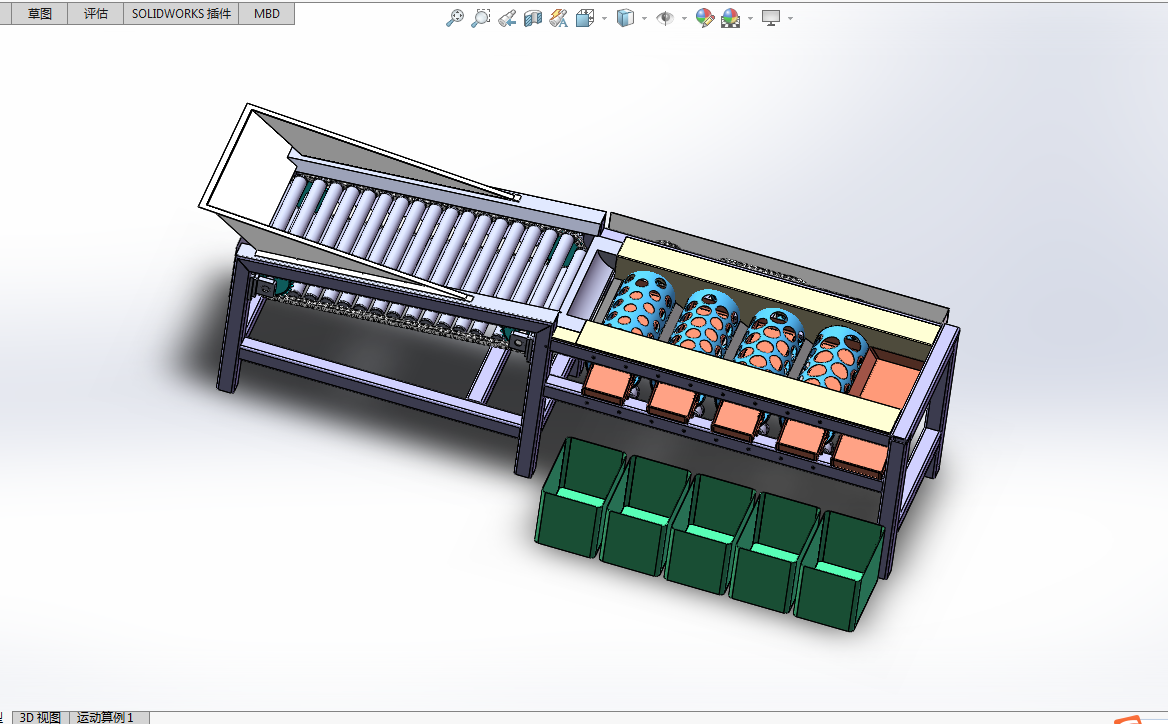
Task: Open the View Orientation cube icon
Action: (585, 18)
